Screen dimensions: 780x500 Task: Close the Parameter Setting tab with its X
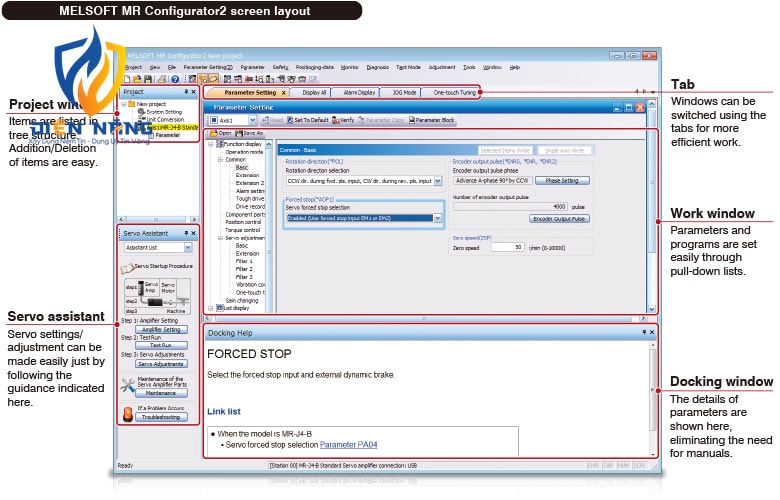284,93
